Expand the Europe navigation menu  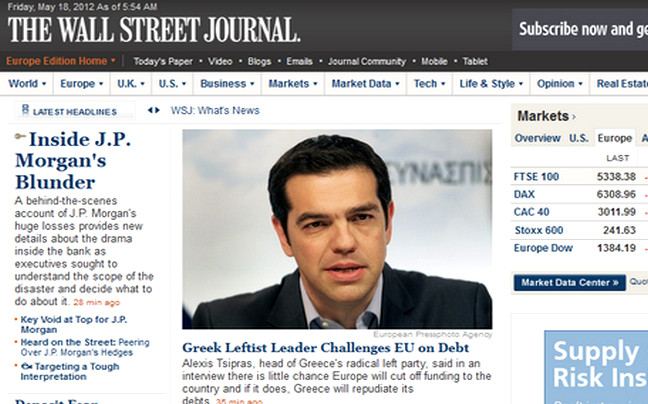[x=81, y=84]
